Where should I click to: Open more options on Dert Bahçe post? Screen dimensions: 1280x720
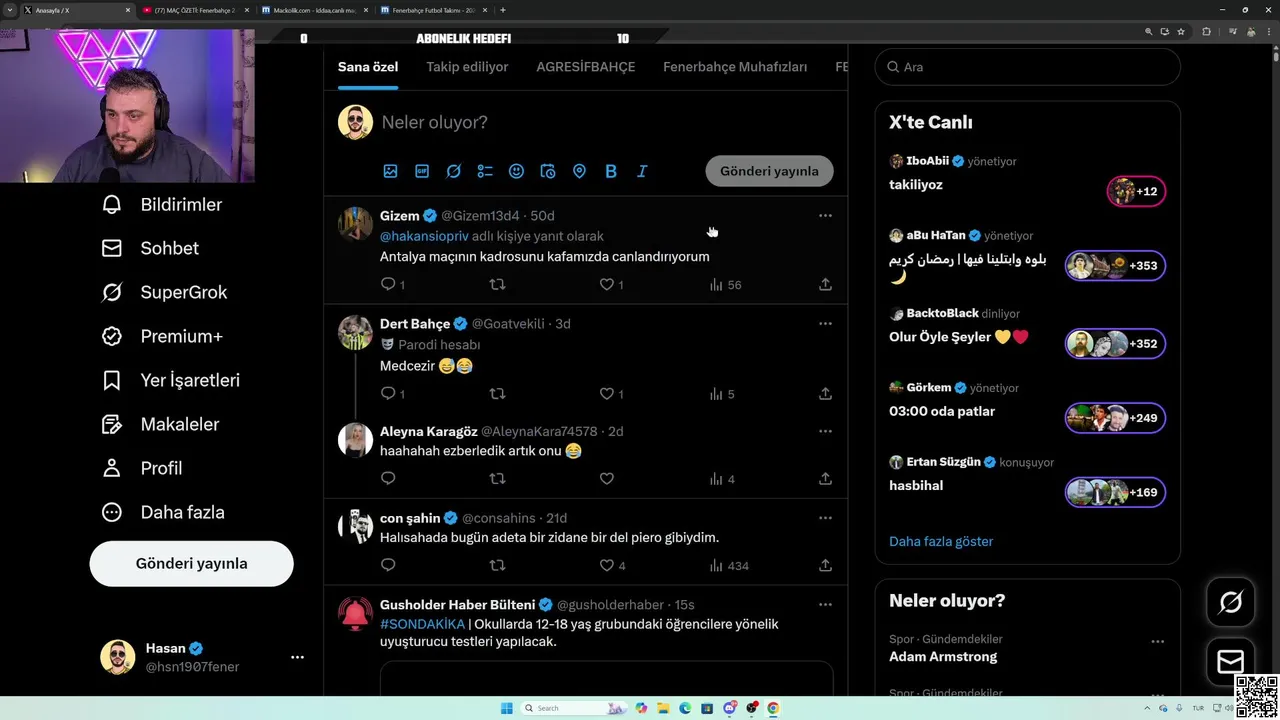(x=825, y=323)
